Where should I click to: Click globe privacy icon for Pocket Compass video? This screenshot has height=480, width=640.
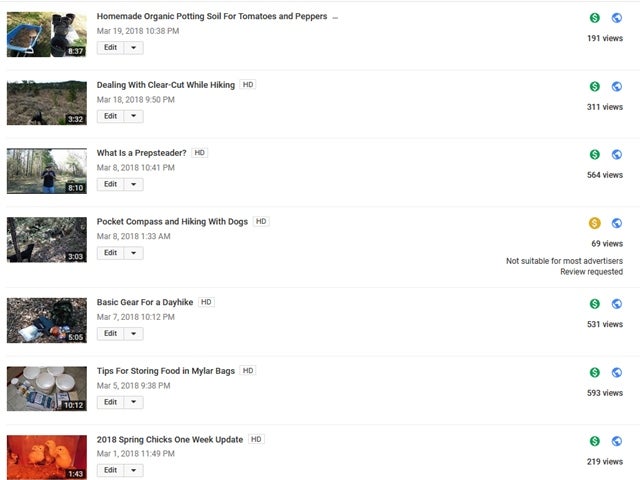pyautogui.click(x=617, y=223)
